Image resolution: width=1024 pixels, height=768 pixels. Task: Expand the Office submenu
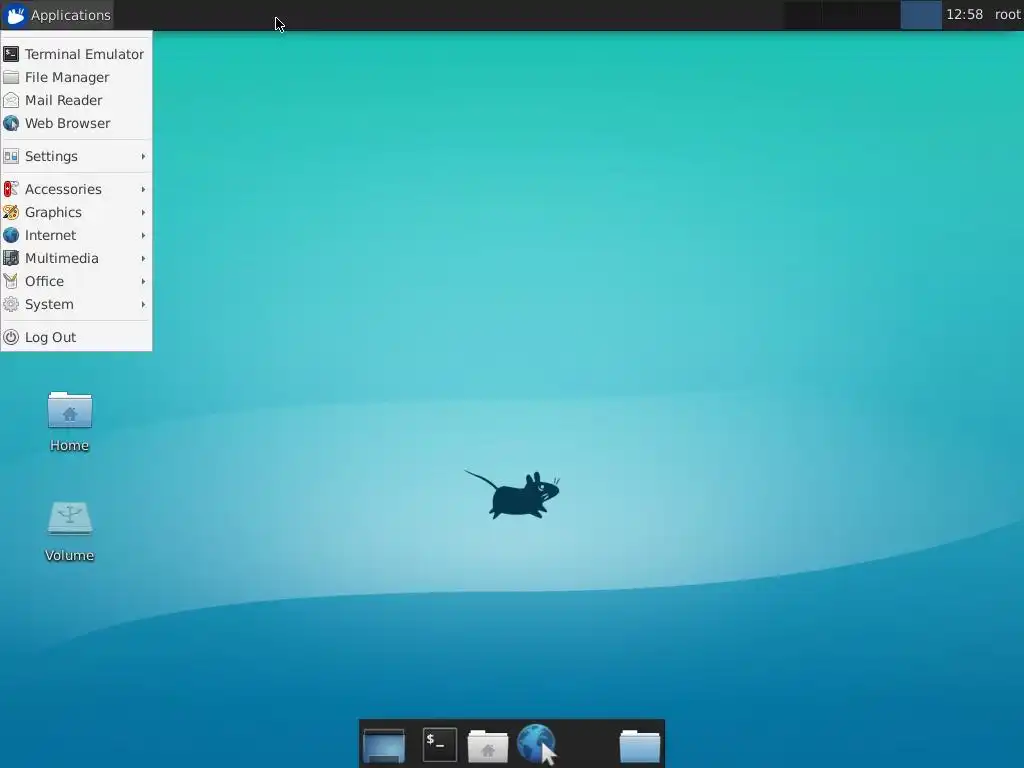(x=76, y=281)
